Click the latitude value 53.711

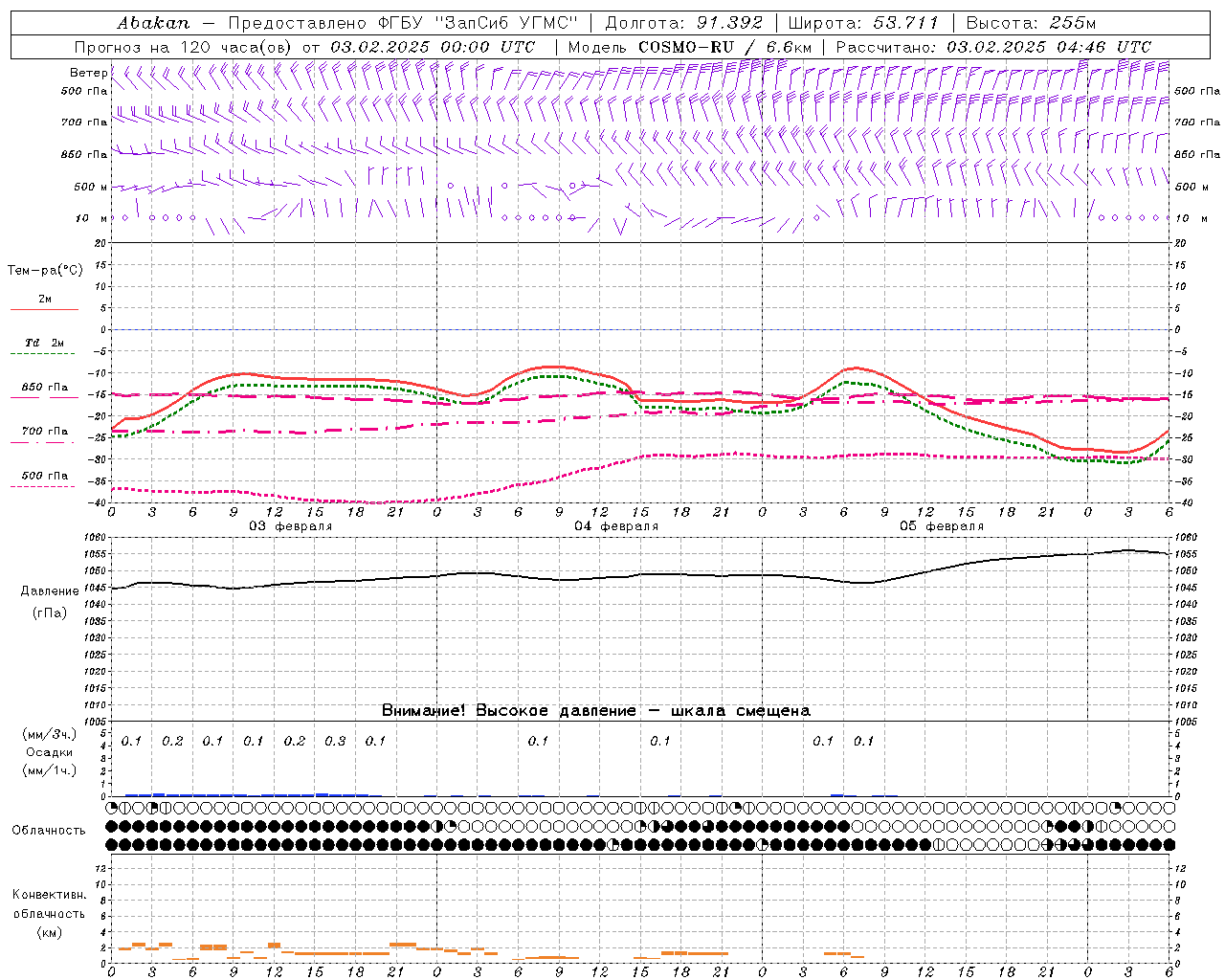tap(906, 23)
